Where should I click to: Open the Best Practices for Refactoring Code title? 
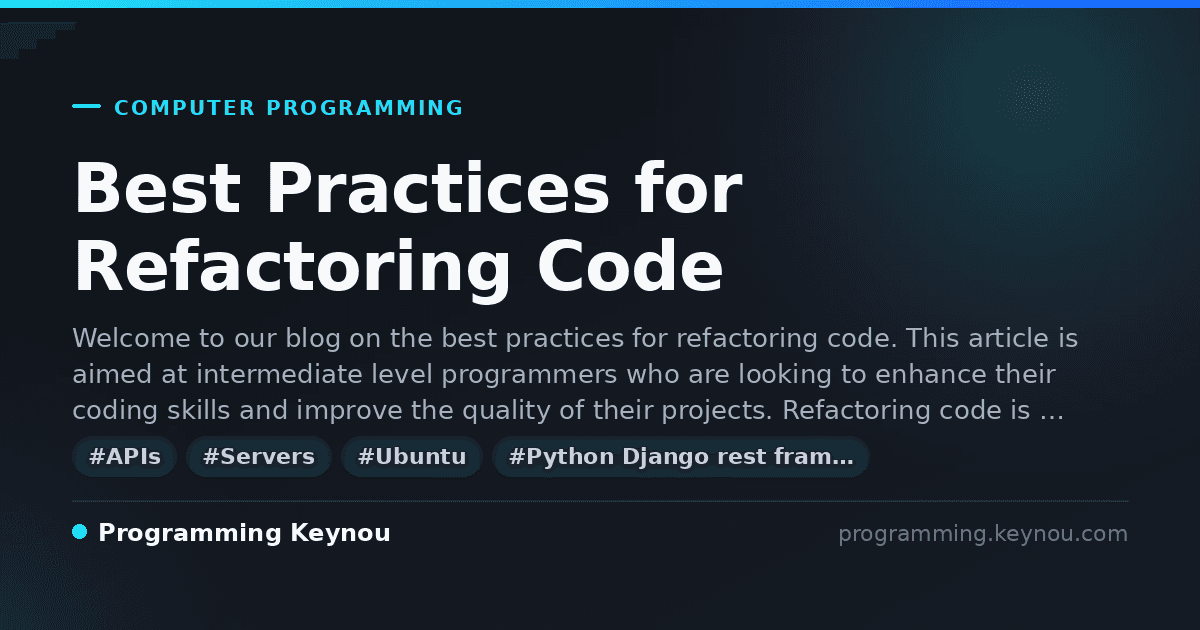(x=408, y=229)
